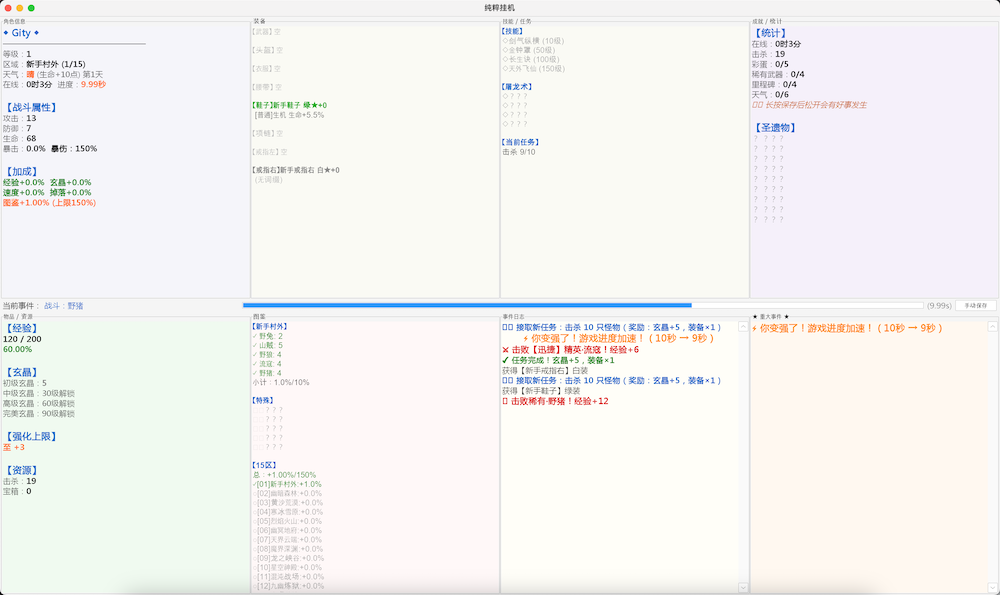Viewport: 1000px width, 595px height.
Task: Click the 稀有武器 : 0/4 statistic
Action: tap(778, 75)
